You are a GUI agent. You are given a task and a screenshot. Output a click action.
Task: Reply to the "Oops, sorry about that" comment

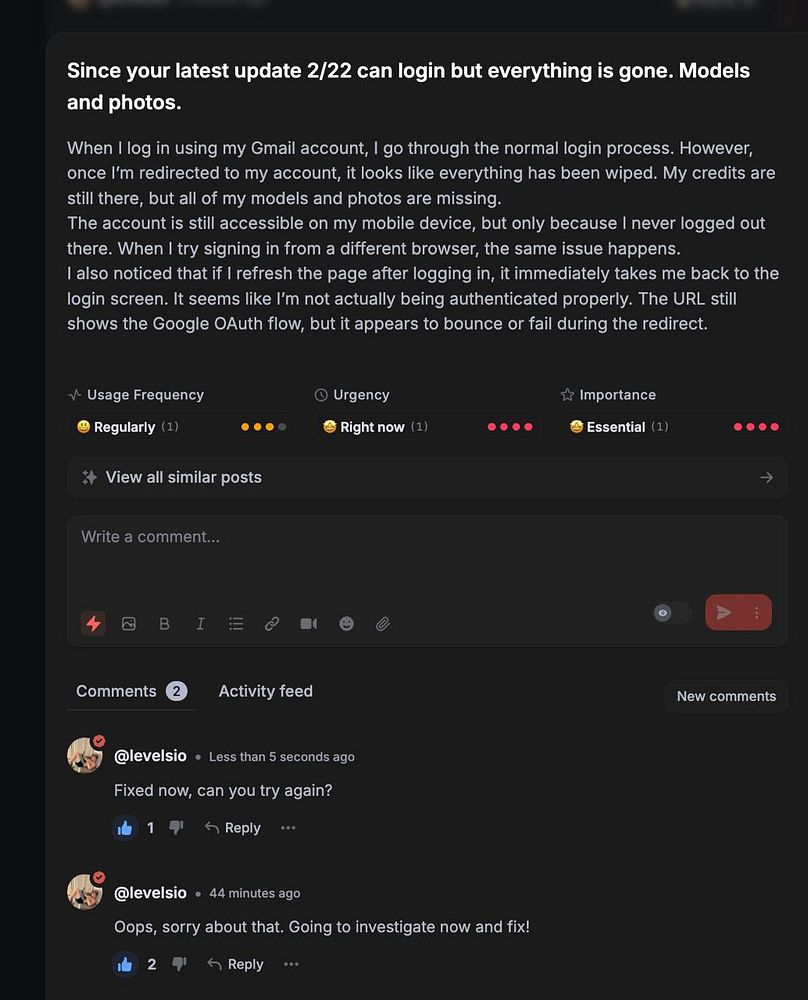pyautogui.click(x=235, y=964)
